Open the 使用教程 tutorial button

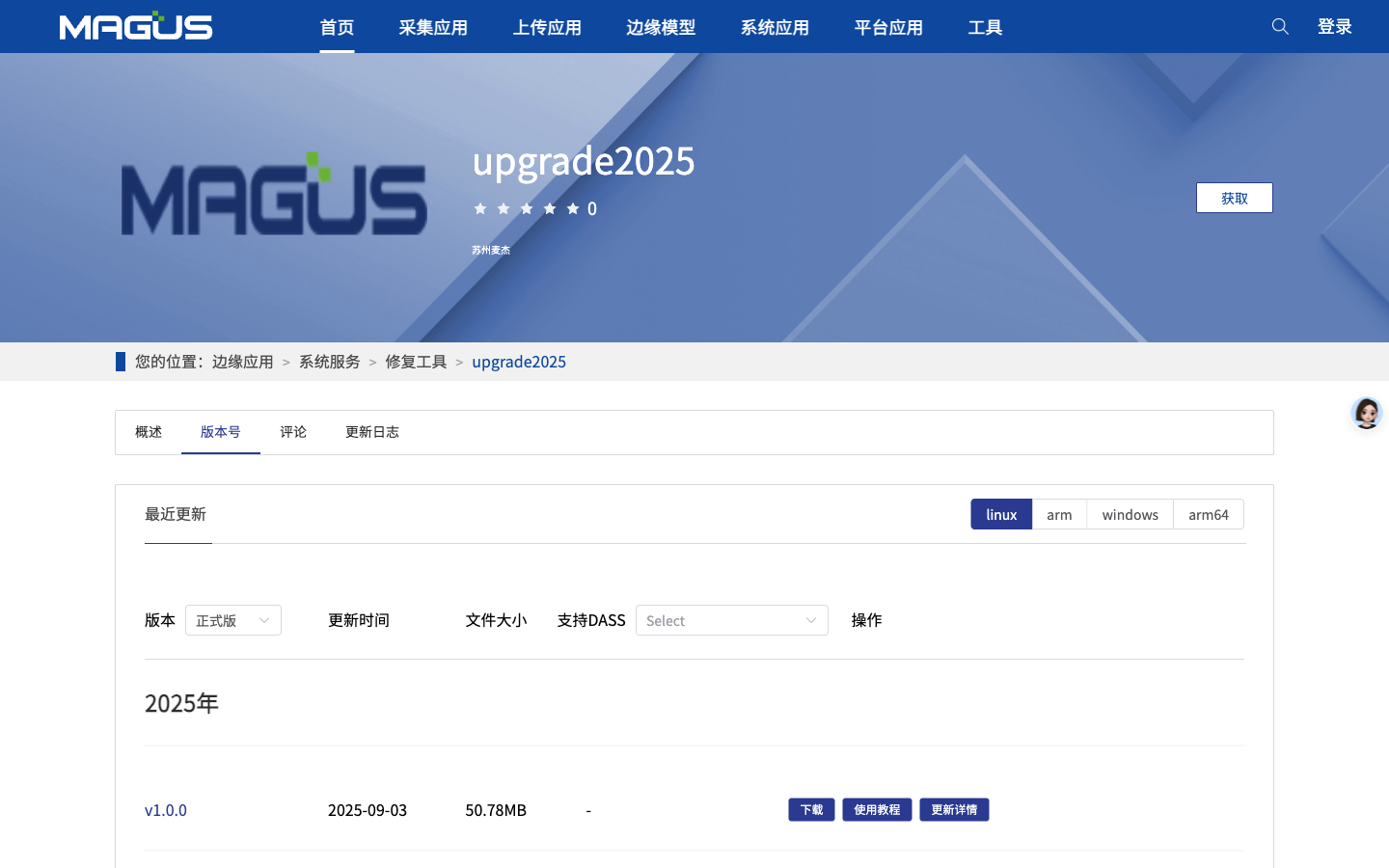click(877, 809)
